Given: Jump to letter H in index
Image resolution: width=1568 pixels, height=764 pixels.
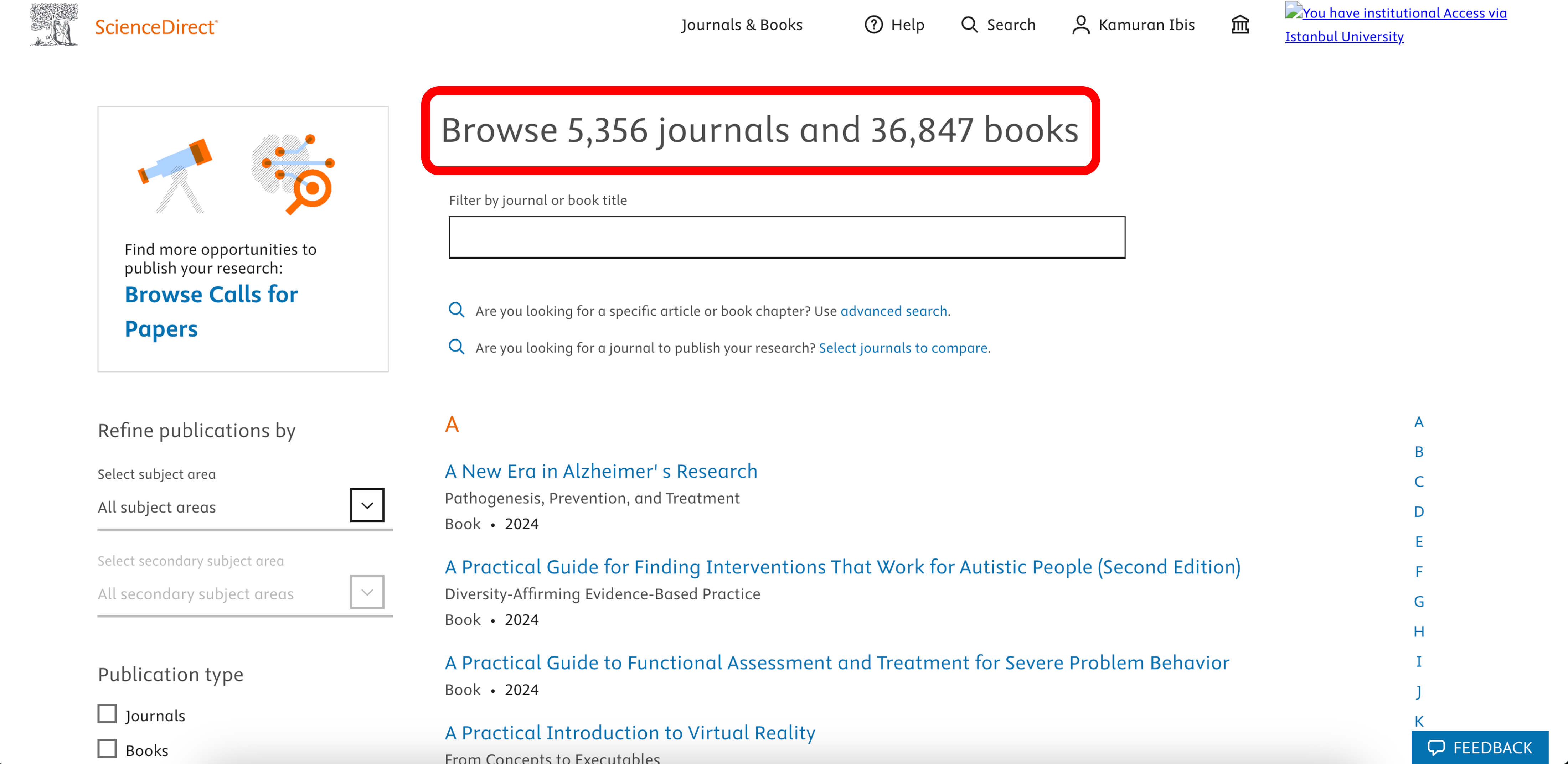Looking at the screenshot, I should [1419, 632].
